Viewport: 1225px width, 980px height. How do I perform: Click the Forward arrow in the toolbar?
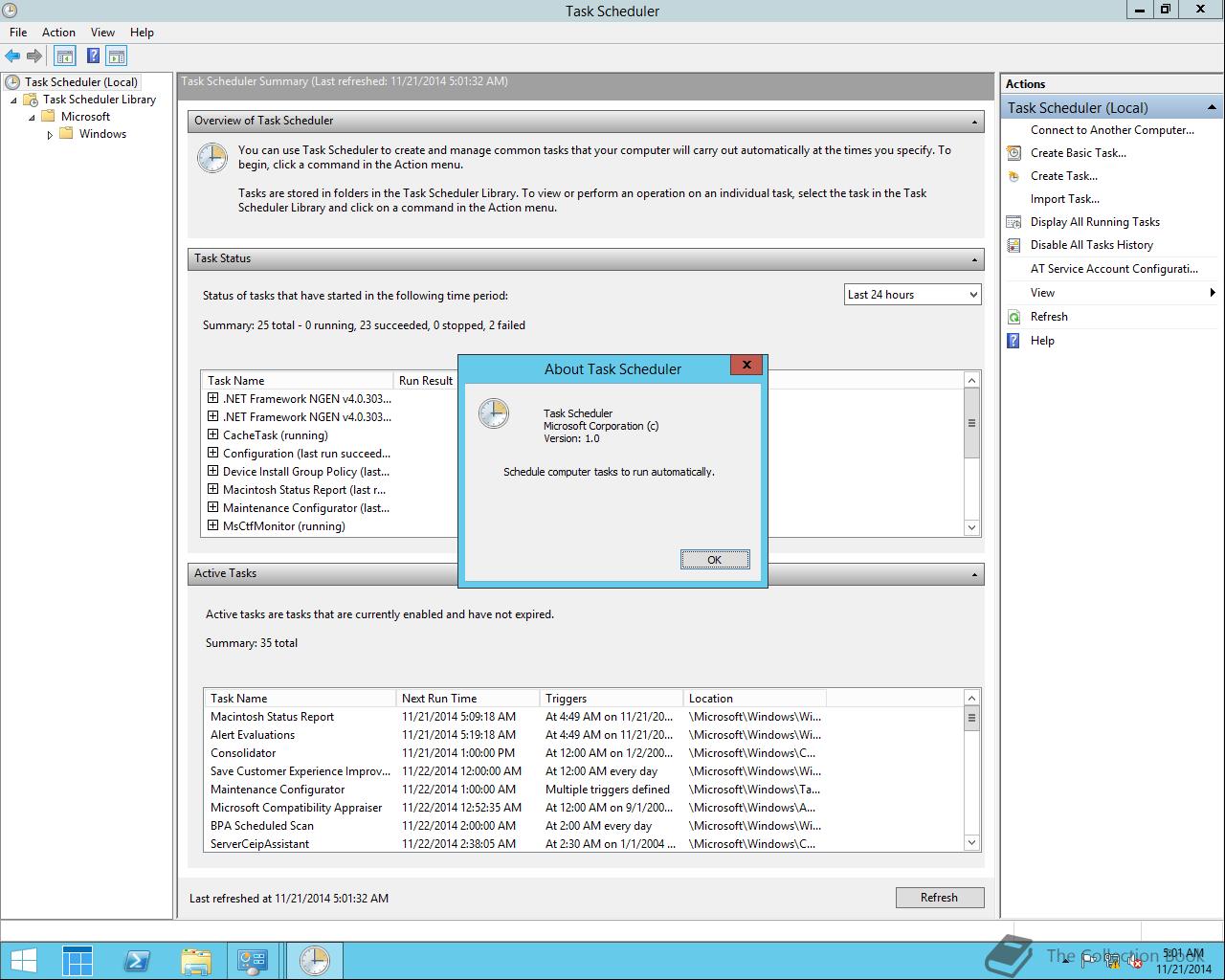[34, 56]
